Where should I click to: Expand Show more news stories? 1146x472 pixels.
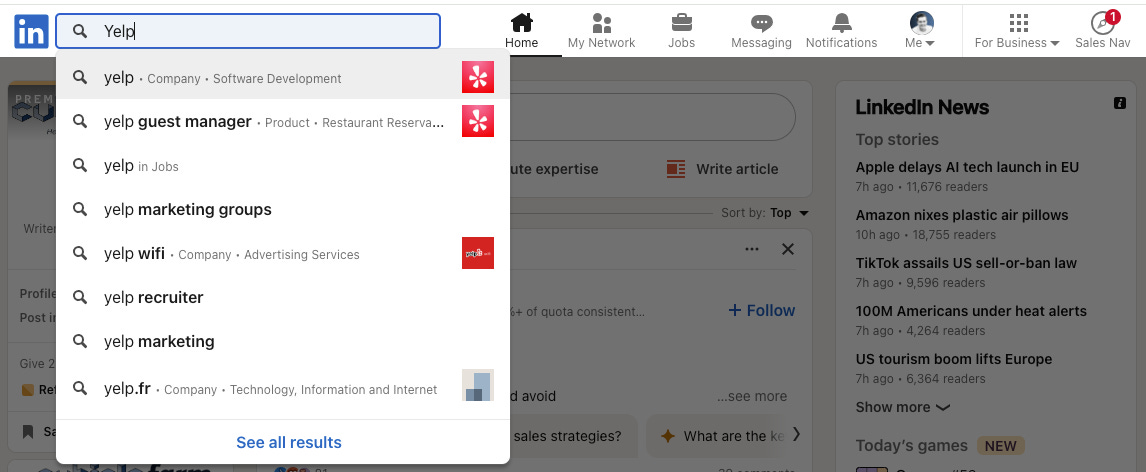903,407
